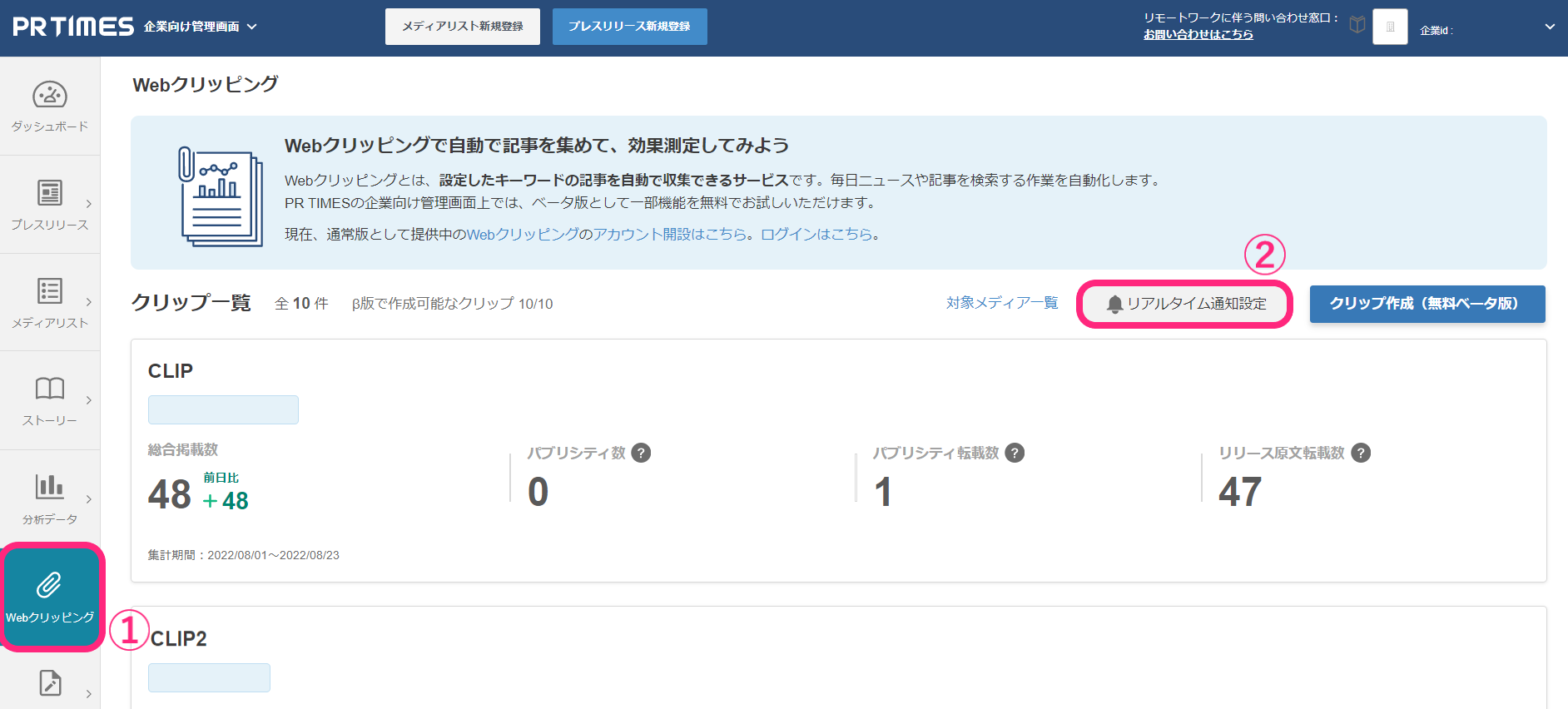Click the クリップ一覧 heading

191,302
